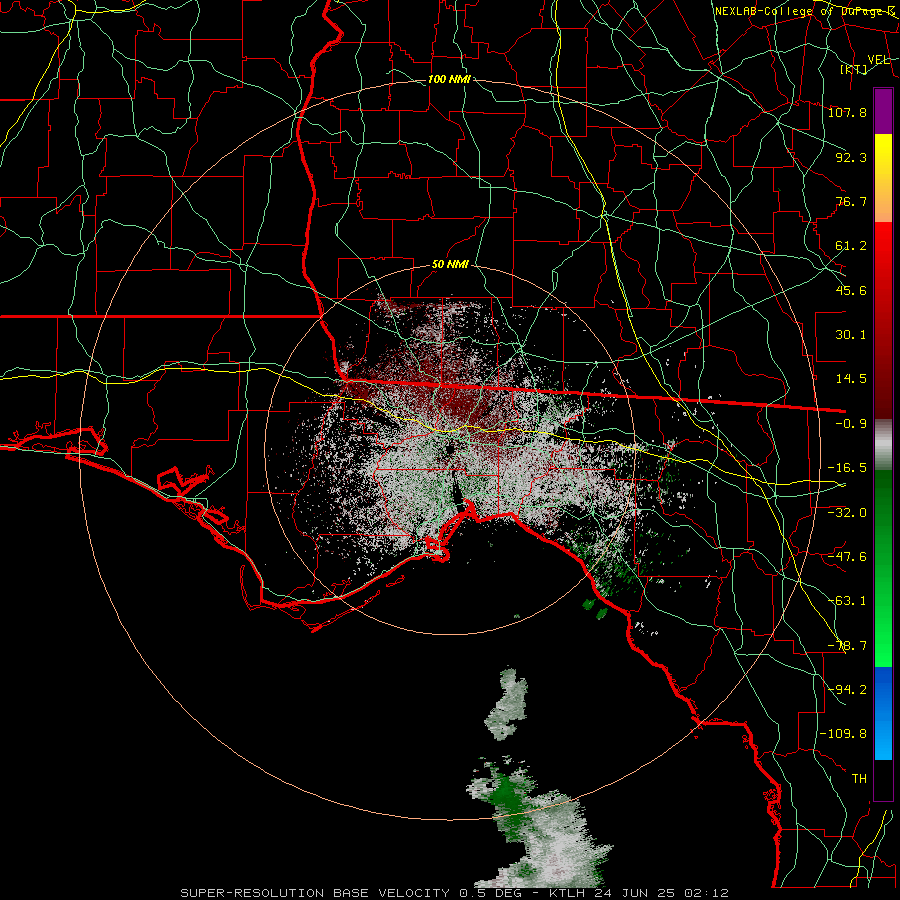Click the [KT] units label

[854, 69]
